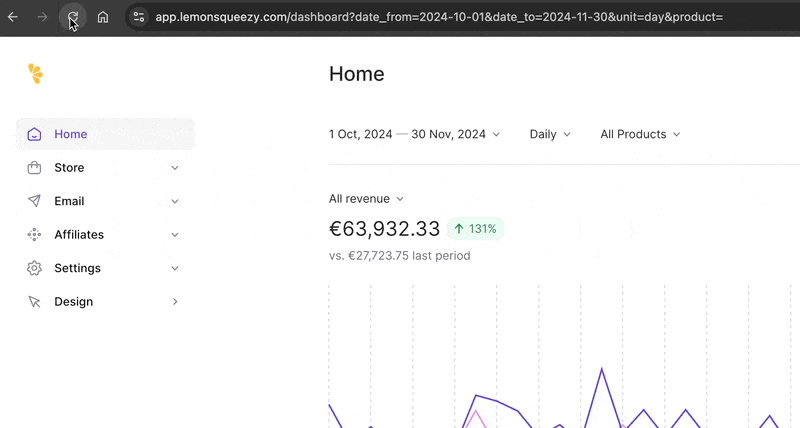Expand the Email submenu chevron
The height and width of the screenshot is (428, 800).
(x=175, y=201)
